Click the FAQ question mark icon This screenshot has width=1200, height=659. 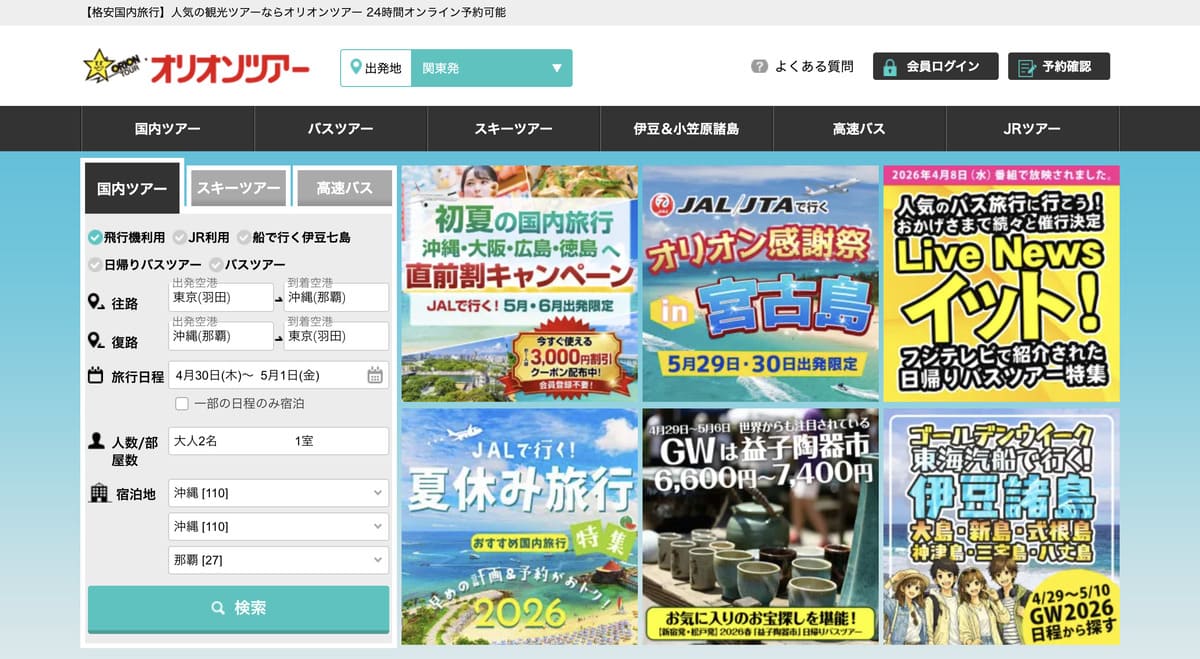(759, 67)
